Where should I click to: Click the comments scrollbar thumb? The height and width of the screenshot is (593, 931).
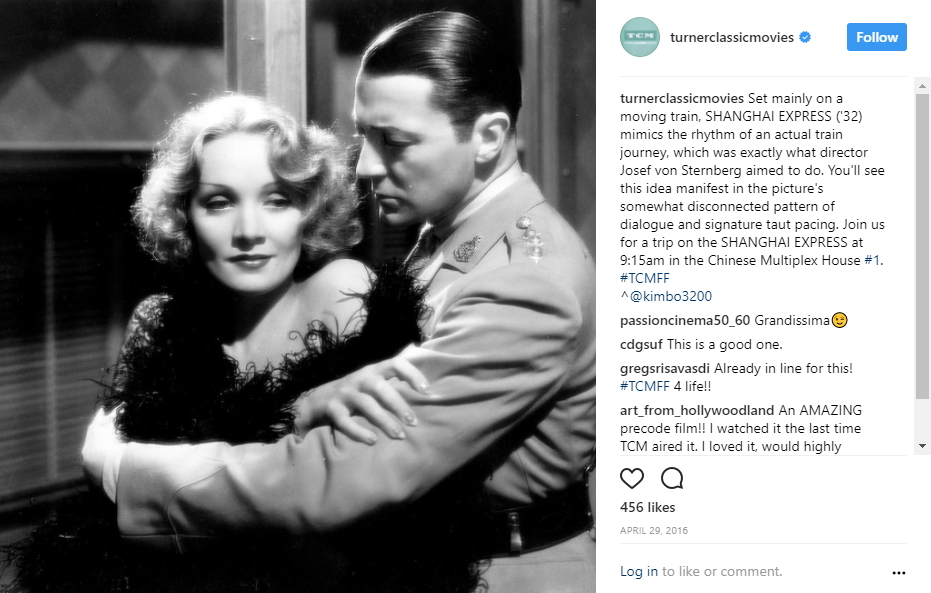(x=922, y=246)
